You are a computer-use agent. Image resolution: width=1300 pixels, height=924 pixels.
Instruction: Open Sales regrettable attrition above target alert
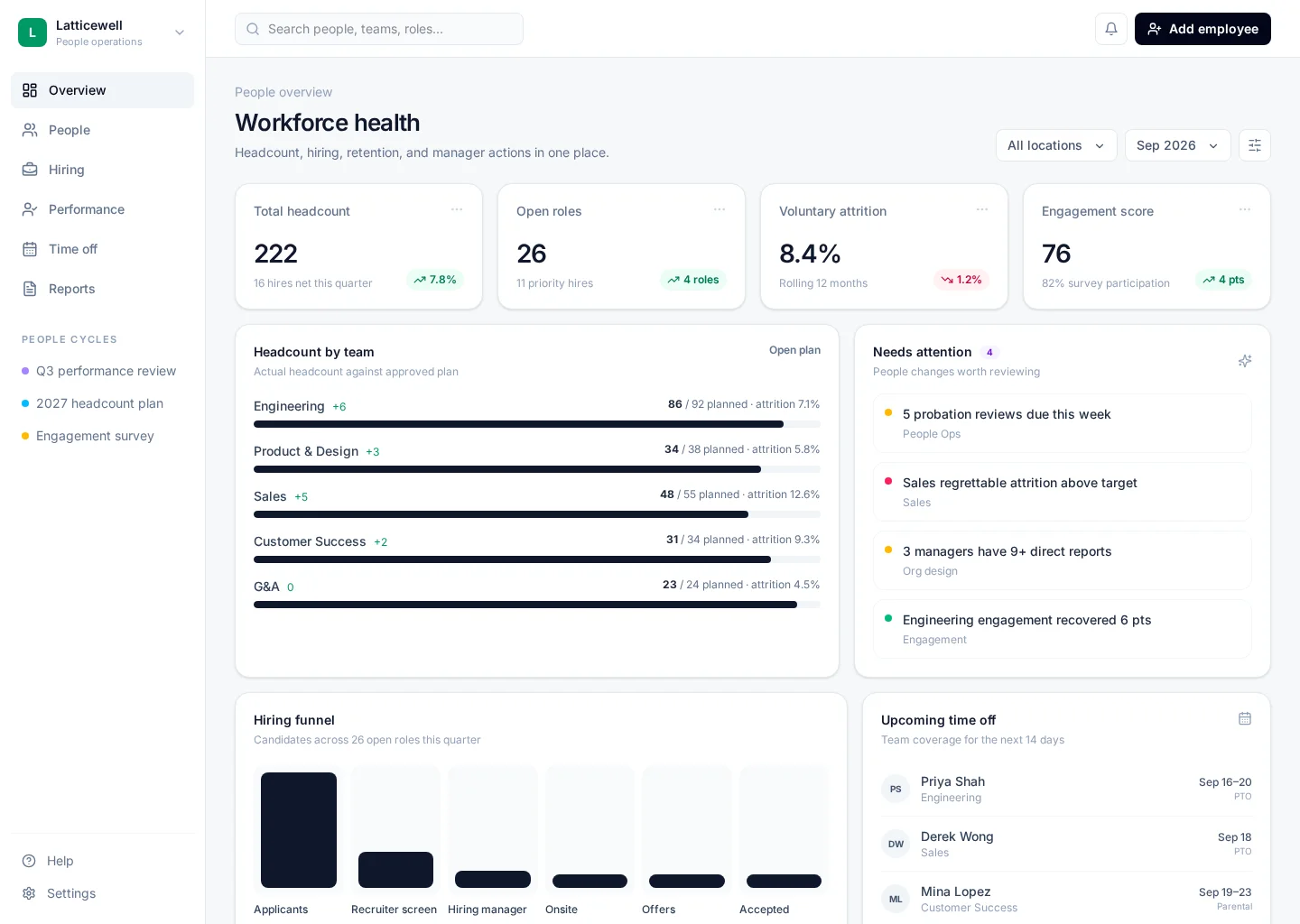click(1063, 492)
